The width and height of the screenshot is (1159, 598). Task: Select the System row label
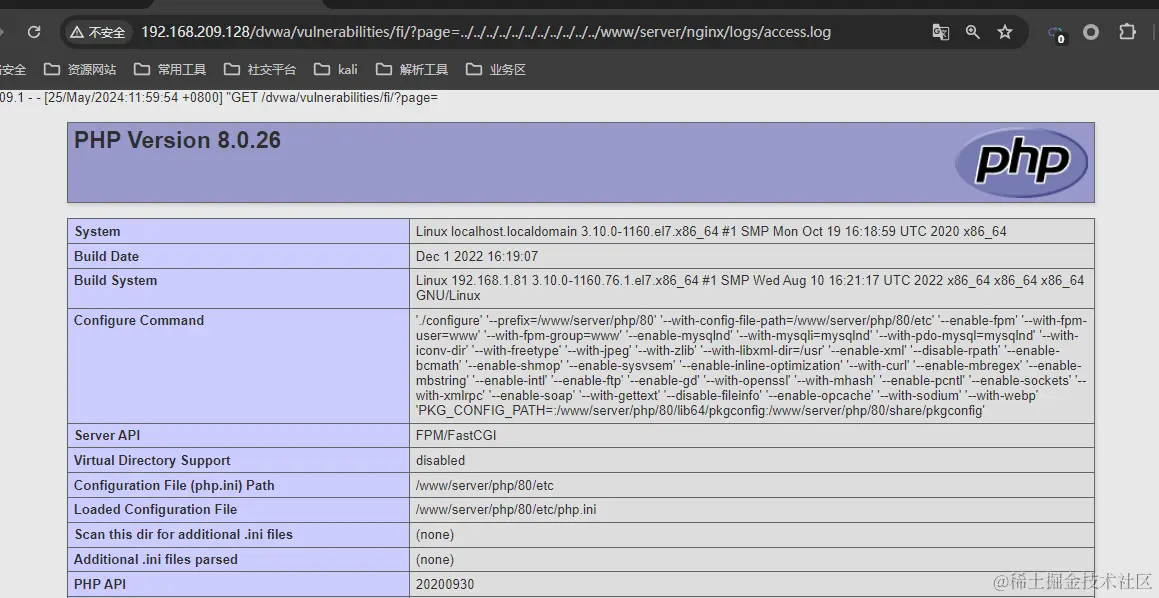tap(97, 231)
